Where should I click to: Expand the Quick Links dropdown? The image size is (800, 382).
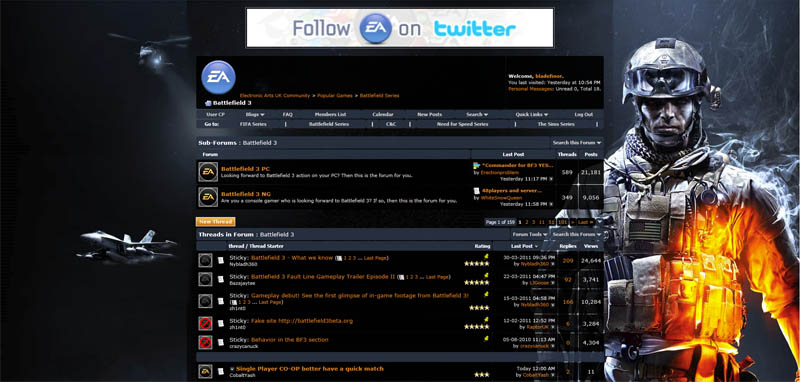pos(532,114)
